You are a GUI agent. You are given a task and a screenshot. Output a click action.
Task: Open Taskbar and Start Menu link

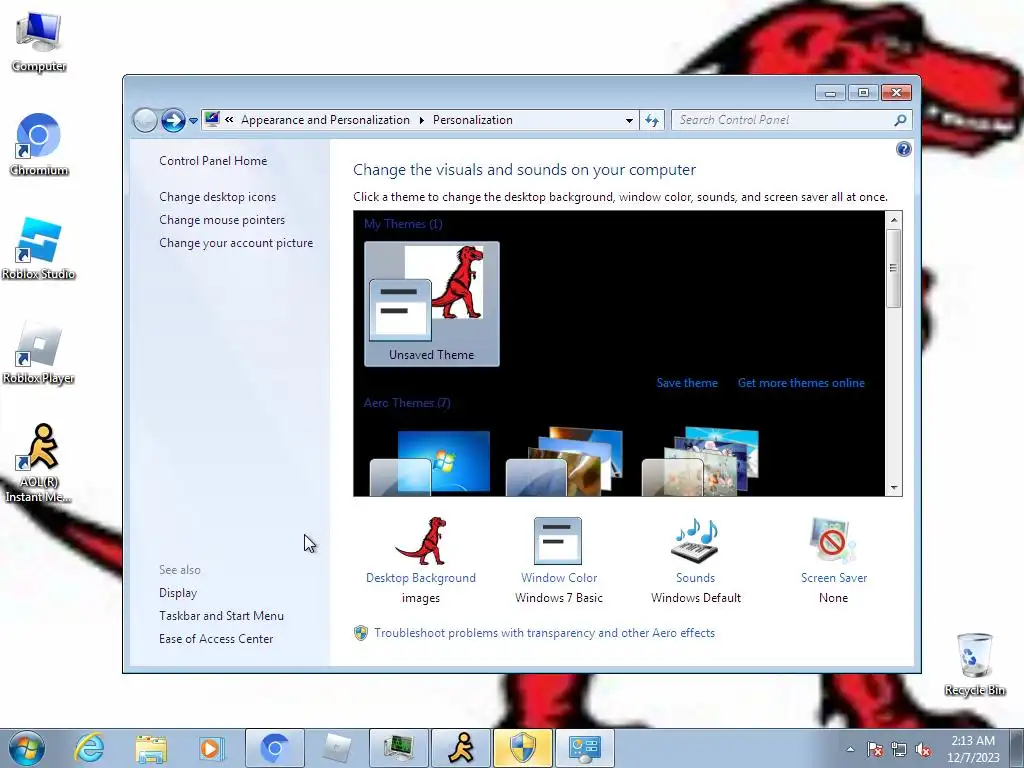pyautogui.click(x=221, y=616)
